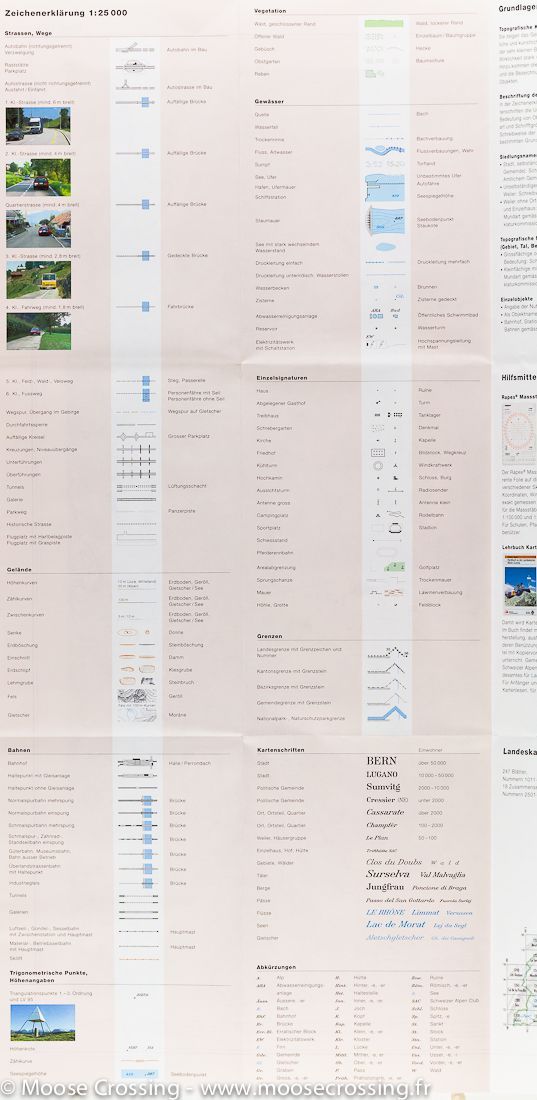
Task: Click the Landesgrenze border line symbol
Action: coord(385,652)
